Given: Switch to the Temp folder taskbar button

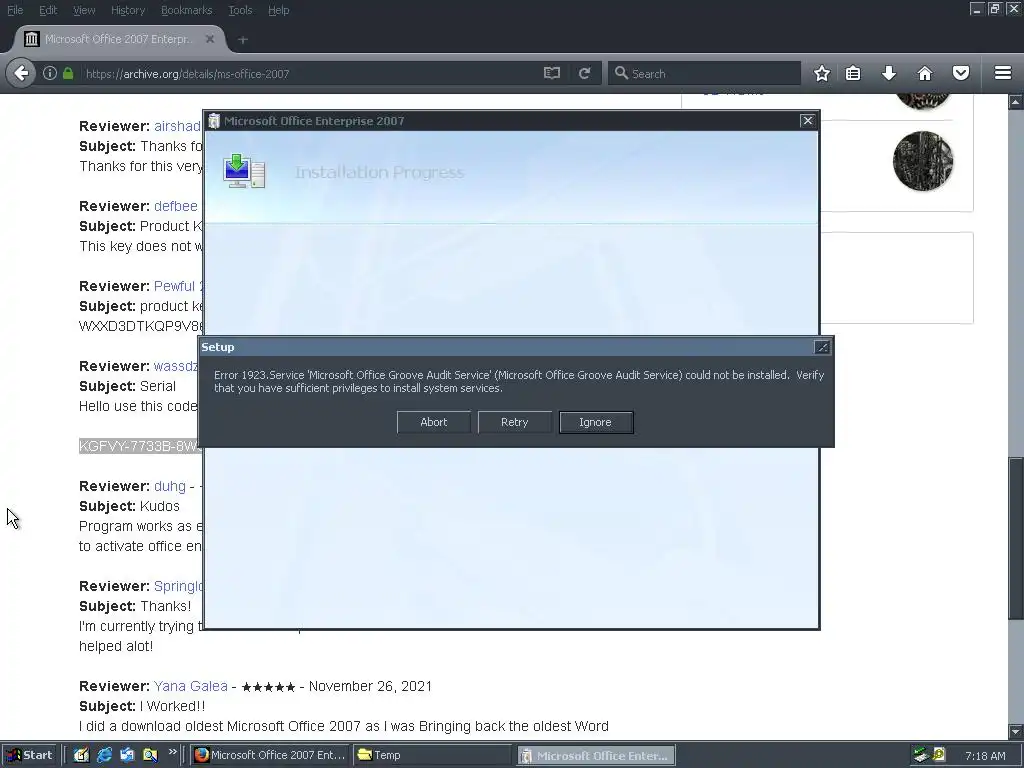Looking at the screenshot, I should point(434,755).
